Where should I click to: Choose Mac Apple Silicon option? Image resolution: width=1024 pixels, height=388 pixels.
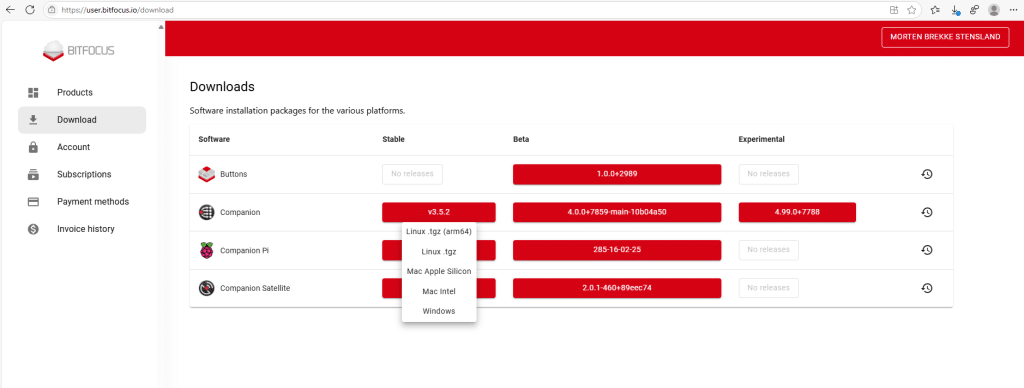point(439,271)
